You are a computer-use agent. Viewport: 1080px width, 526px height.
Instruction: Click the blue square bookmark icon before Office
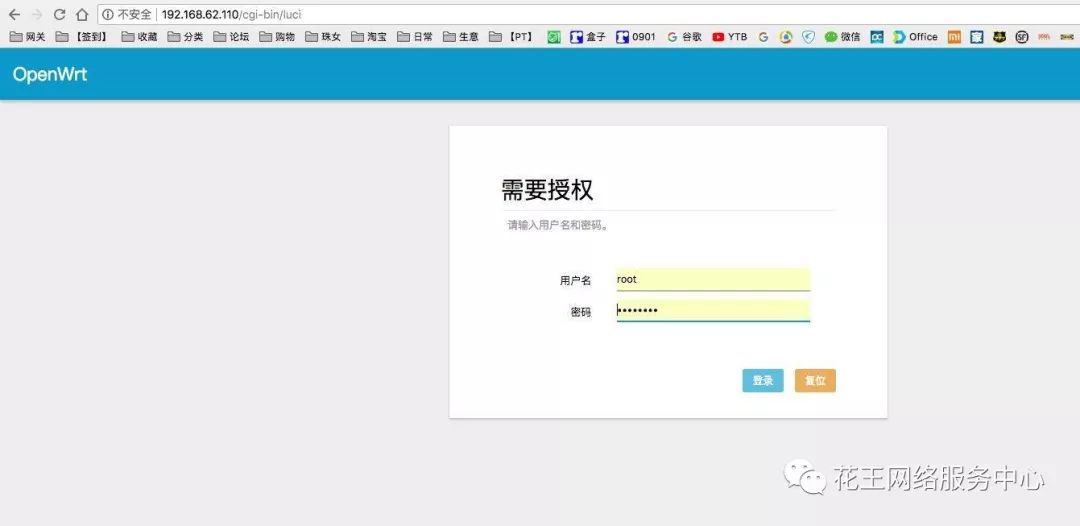877,37
